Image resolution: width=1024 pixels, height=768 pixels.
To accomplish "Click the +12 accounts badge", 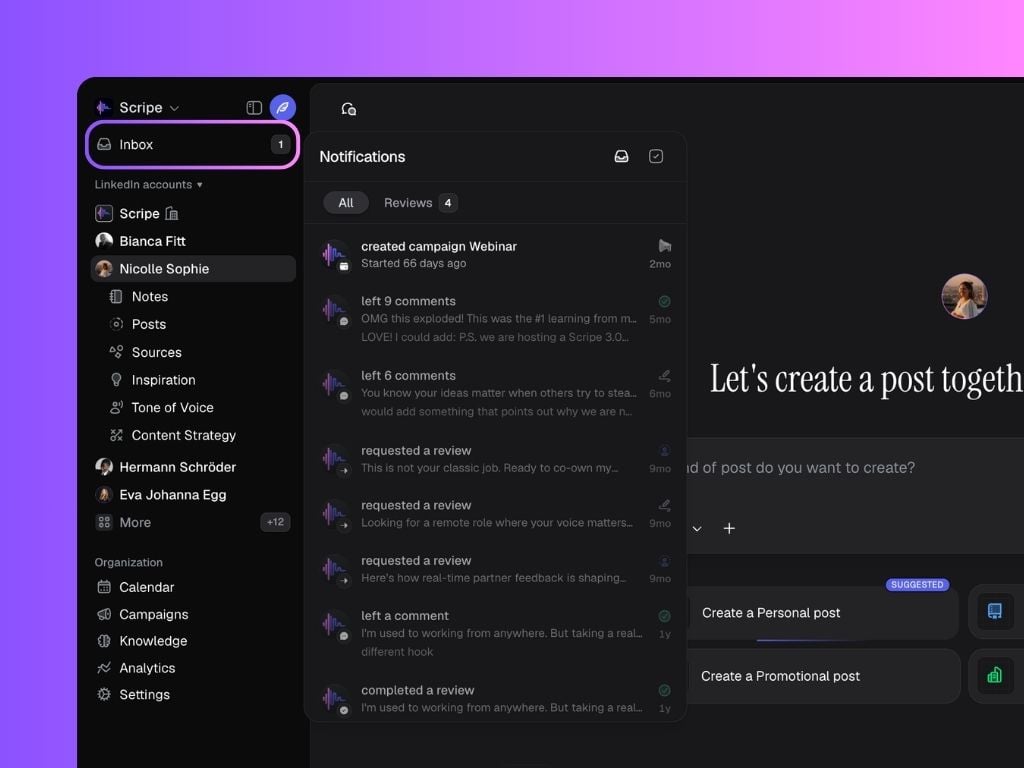I will point(276,522).
